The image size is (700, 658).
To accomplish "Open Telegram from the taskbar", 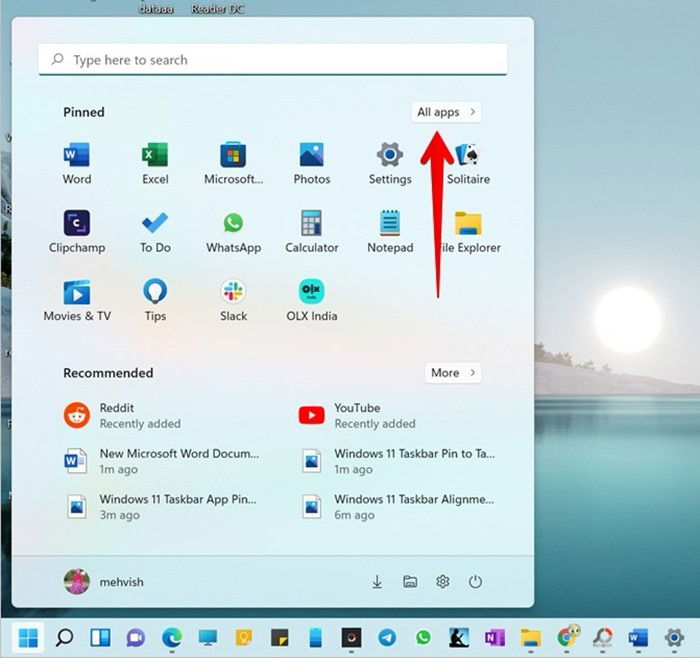I will pyautogui.click(x=387, y=637).
